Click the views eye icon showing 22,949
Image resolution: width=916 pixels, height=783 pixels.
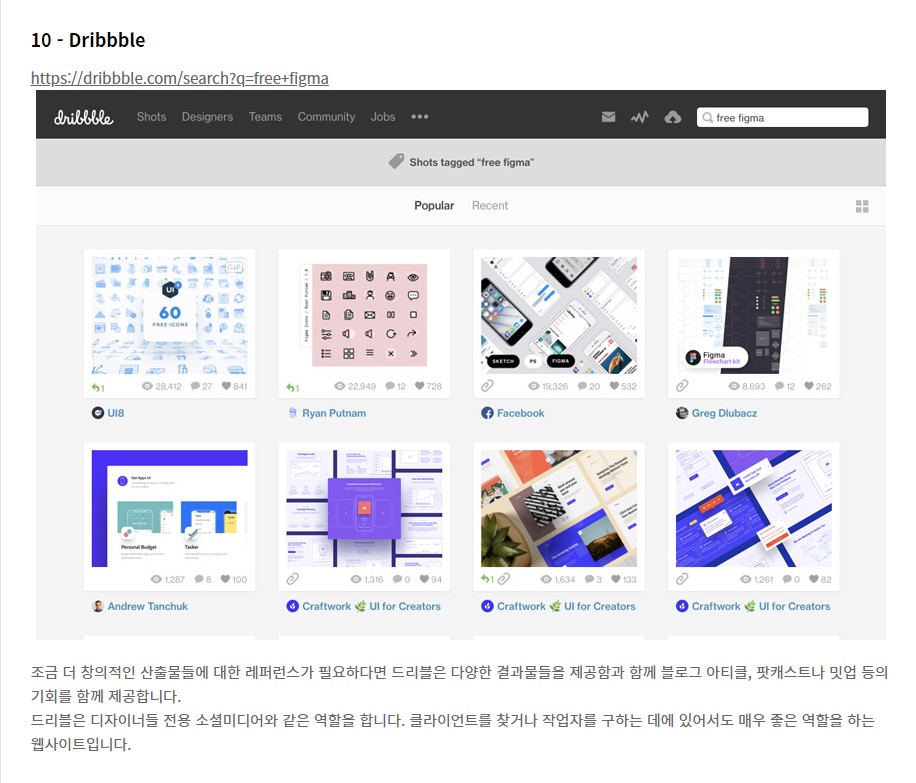point(339,386)
